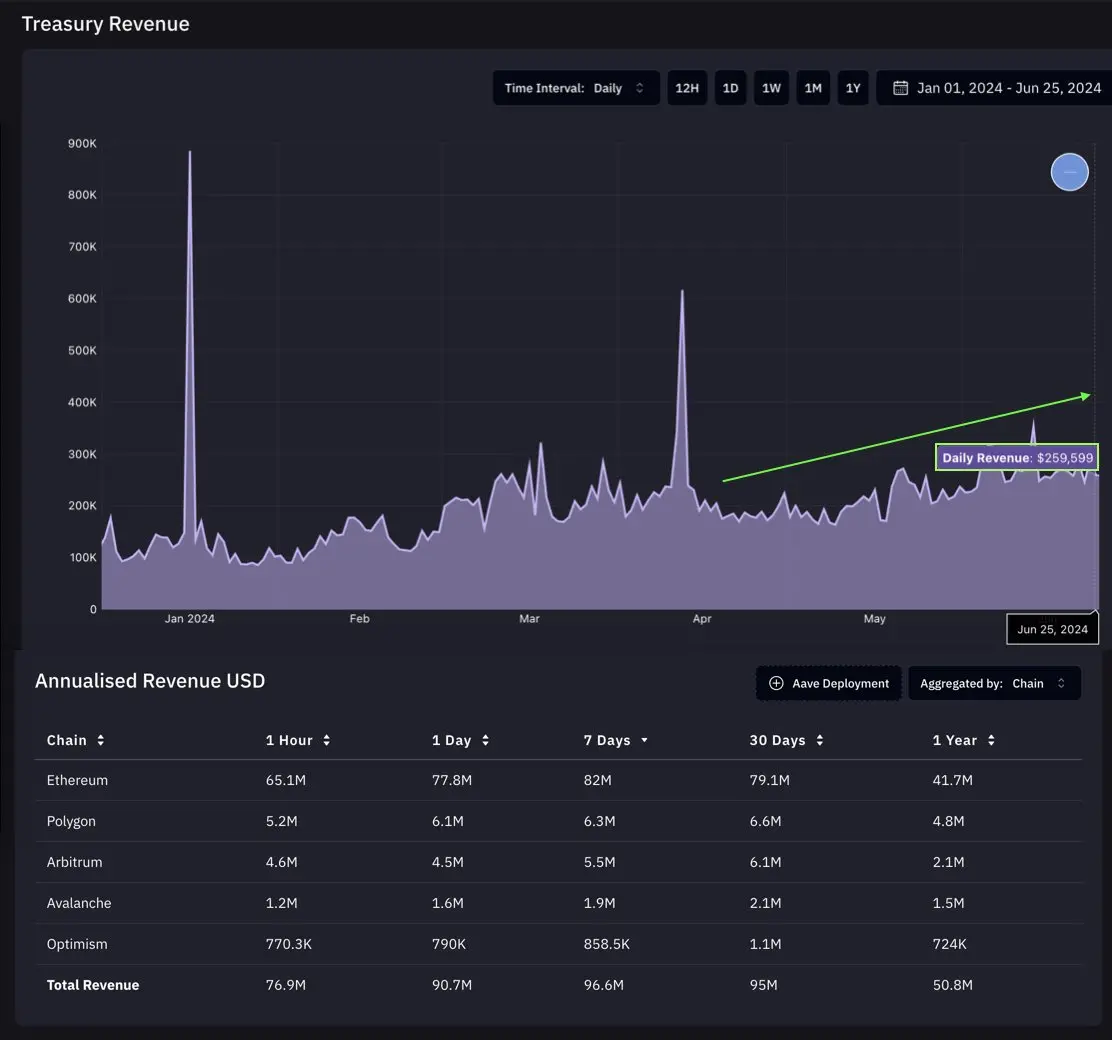Click the plus icon beside Aave Deployment

(776, 684)
